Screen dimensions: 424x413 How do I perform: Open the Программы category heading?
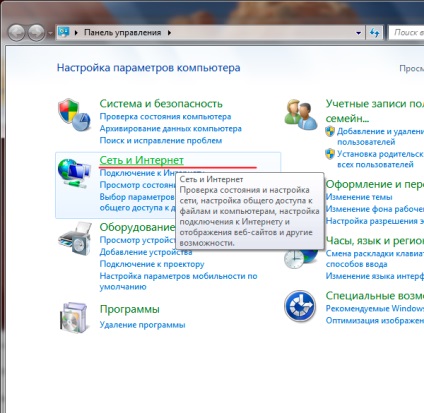(130, 309)
